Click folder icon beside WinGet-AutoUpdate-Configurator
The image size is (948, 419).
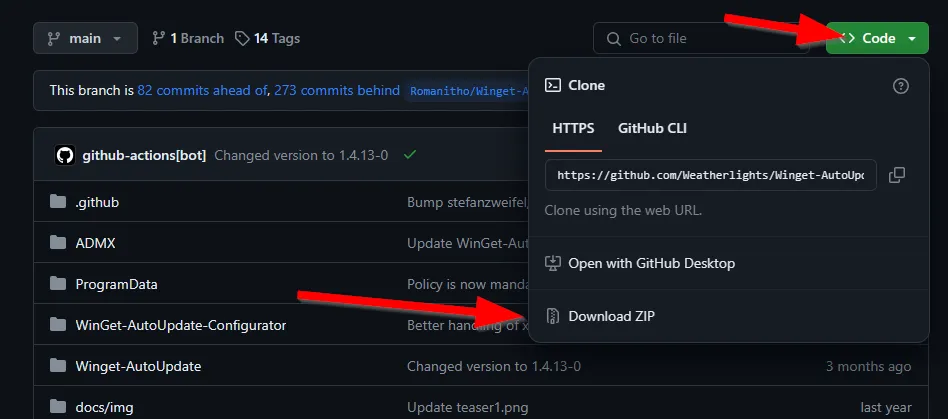58,325
